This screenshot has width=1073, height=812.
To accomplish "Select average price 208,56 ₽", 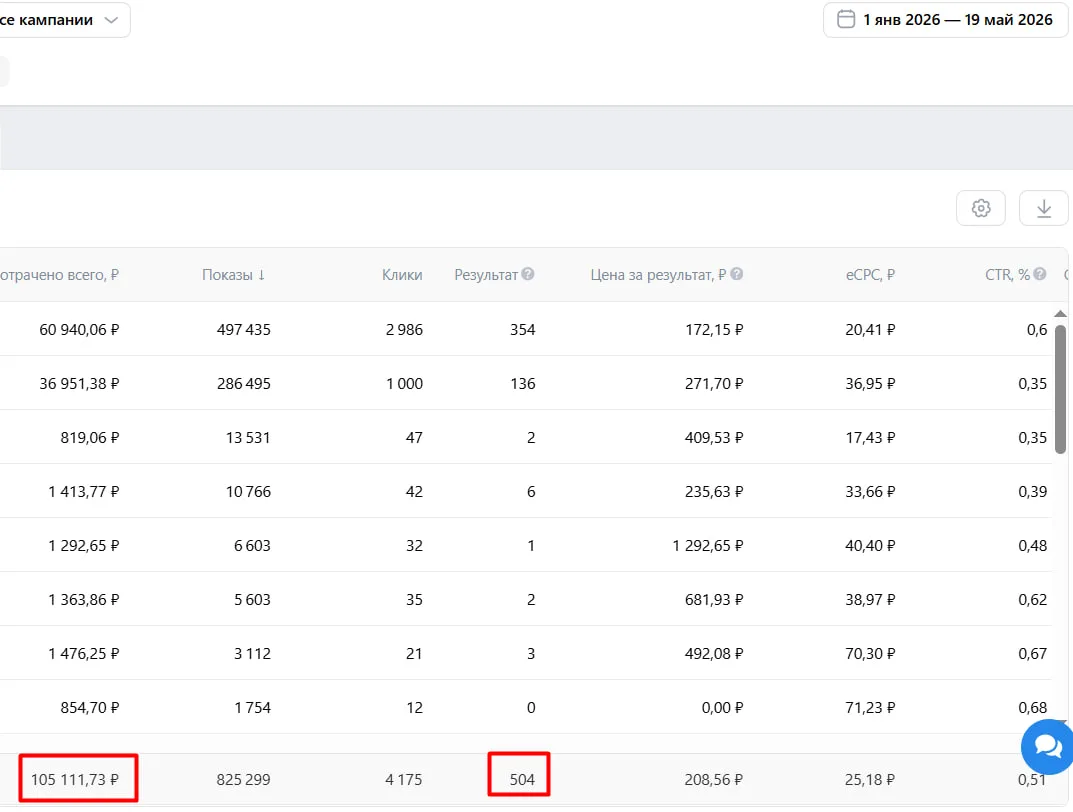I will [x=714, y=780].
